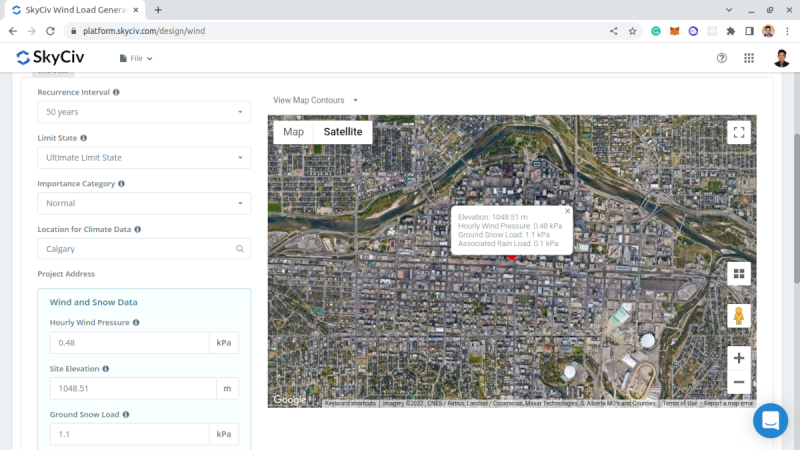Close the elevation info popup on map
This screenshot has width=800, height=450.
(x=567, y=211)
